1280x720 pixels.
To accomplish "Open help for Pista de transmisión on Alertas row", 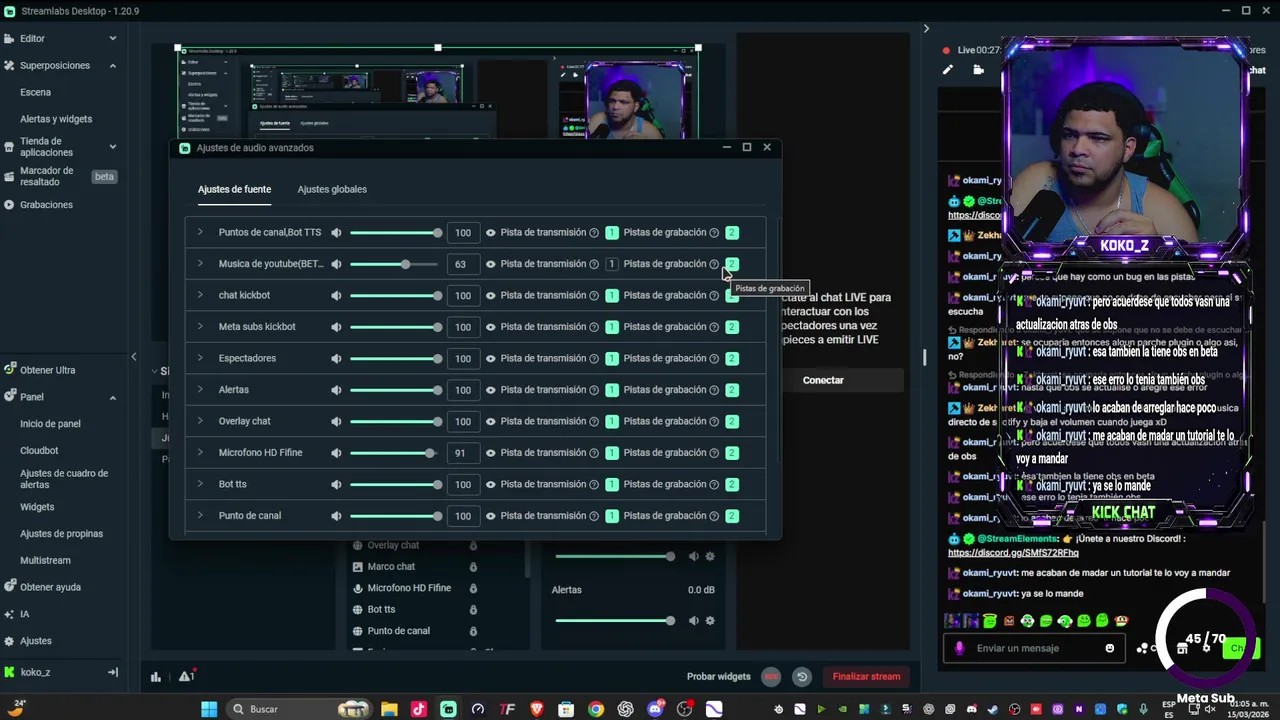I will coord(594,390).
